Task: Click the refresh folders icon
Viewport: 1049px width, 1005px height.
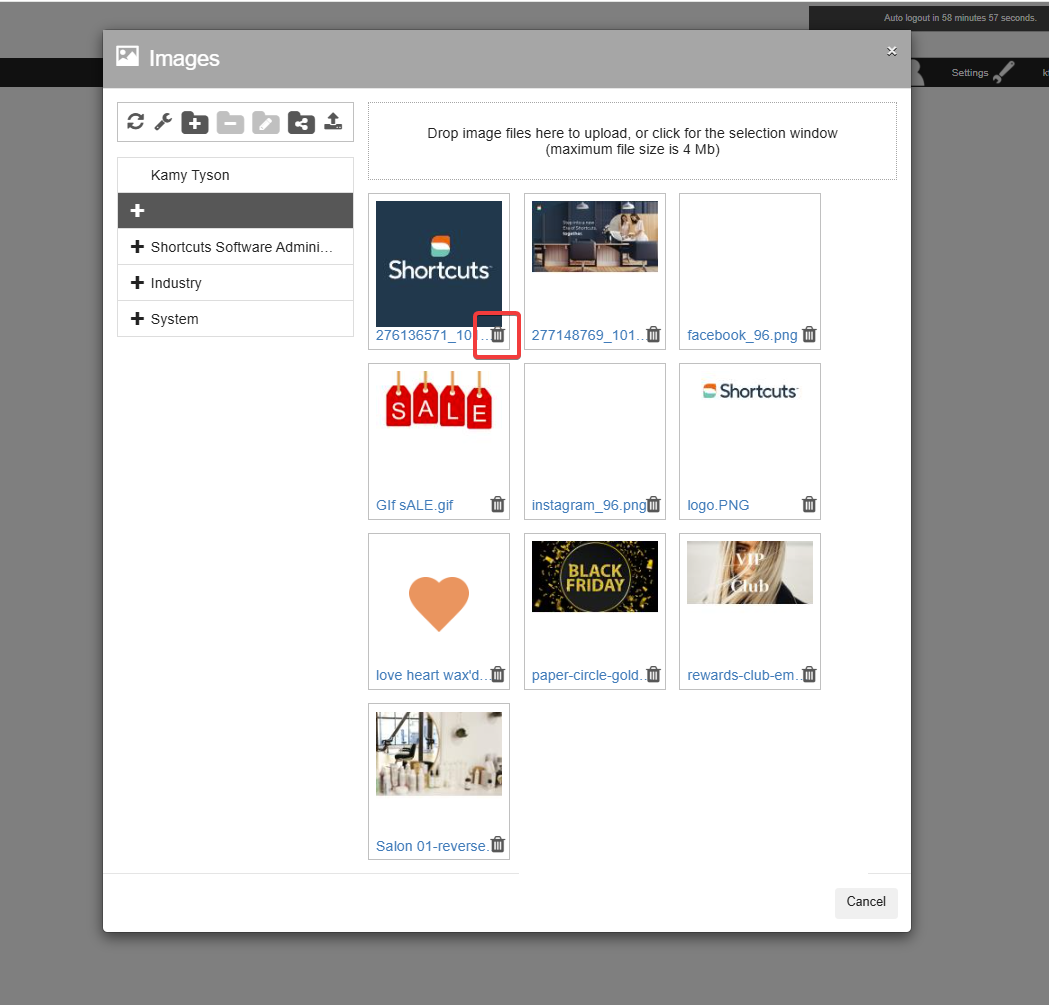Action: click(136, 122)
